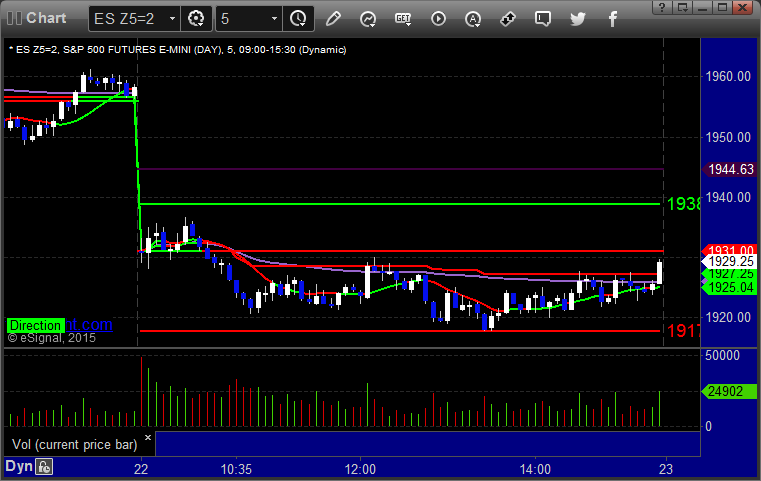Select the pencil drawing tool icon
This screenshot has width=761, height=481.
click(x=333, y=19)
